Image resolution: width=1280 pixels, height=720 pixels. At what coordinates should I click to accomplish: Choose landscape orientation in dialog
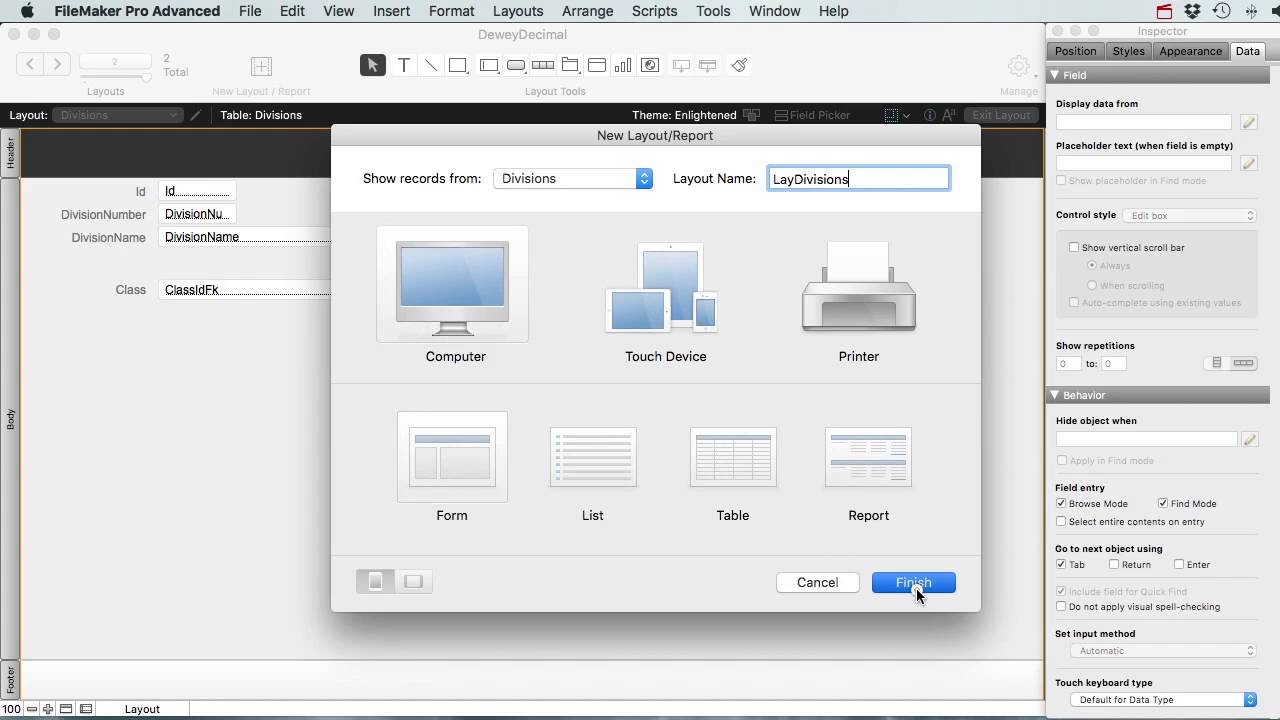coord(413,581)
